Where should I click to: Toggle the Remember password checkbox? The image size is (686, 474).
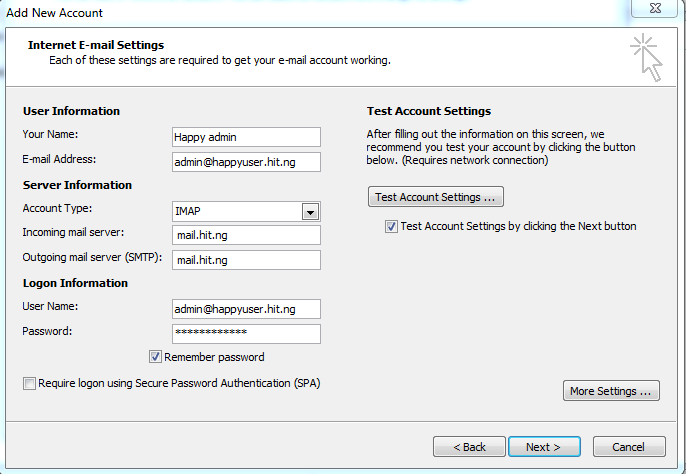(155, 357)
